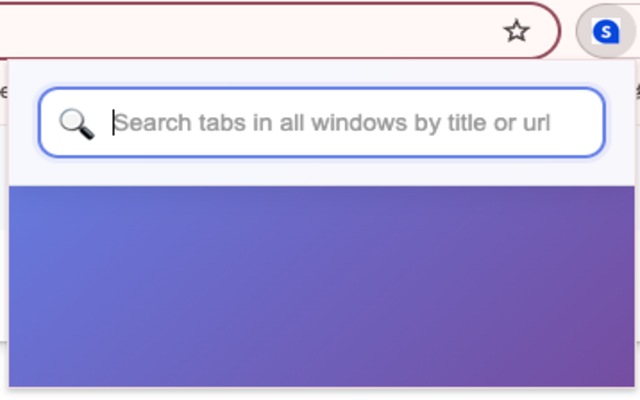Click the blue rounded border of the search box

pyautogui.click(x=322, y=89)
